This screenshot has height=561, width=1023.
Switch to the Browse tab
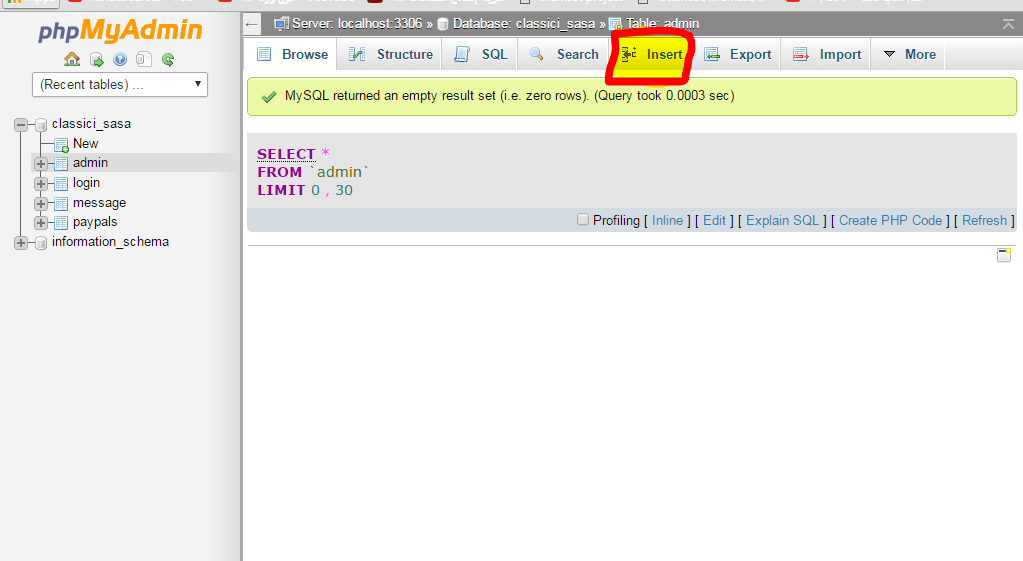292,54
